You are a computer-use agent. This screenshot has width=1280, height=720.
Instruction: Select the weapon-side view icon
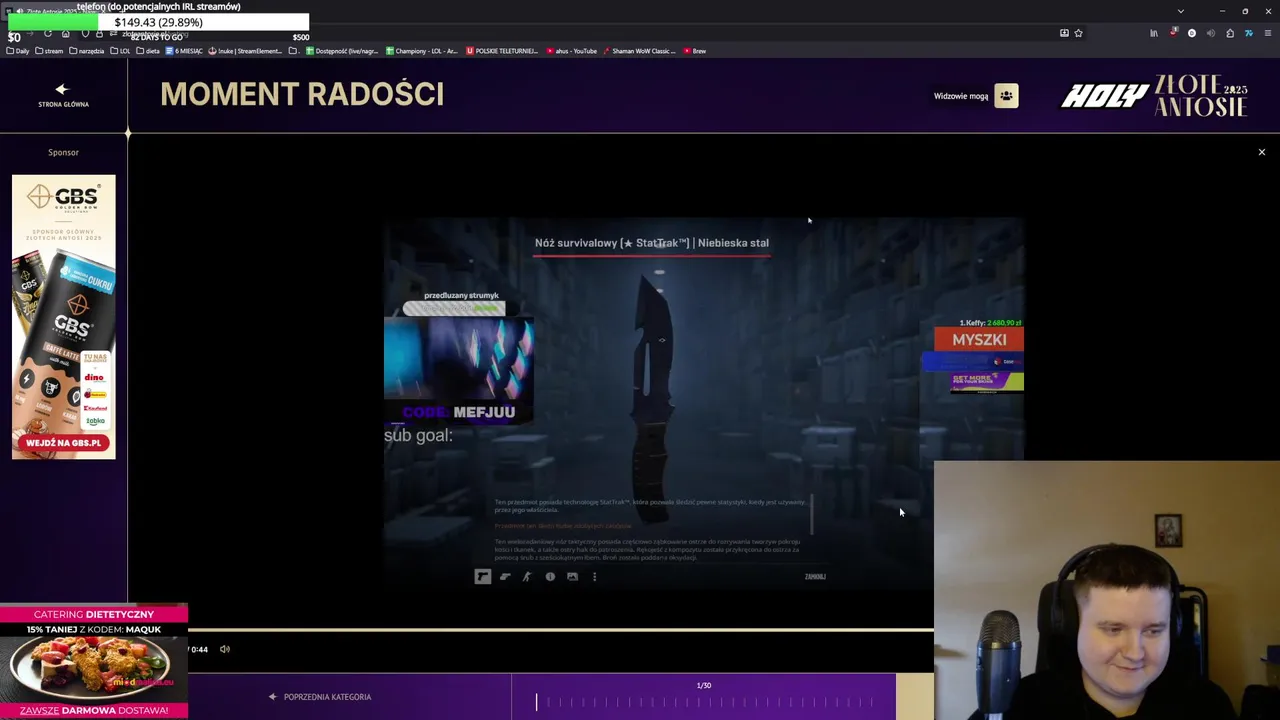coord(505,576)
